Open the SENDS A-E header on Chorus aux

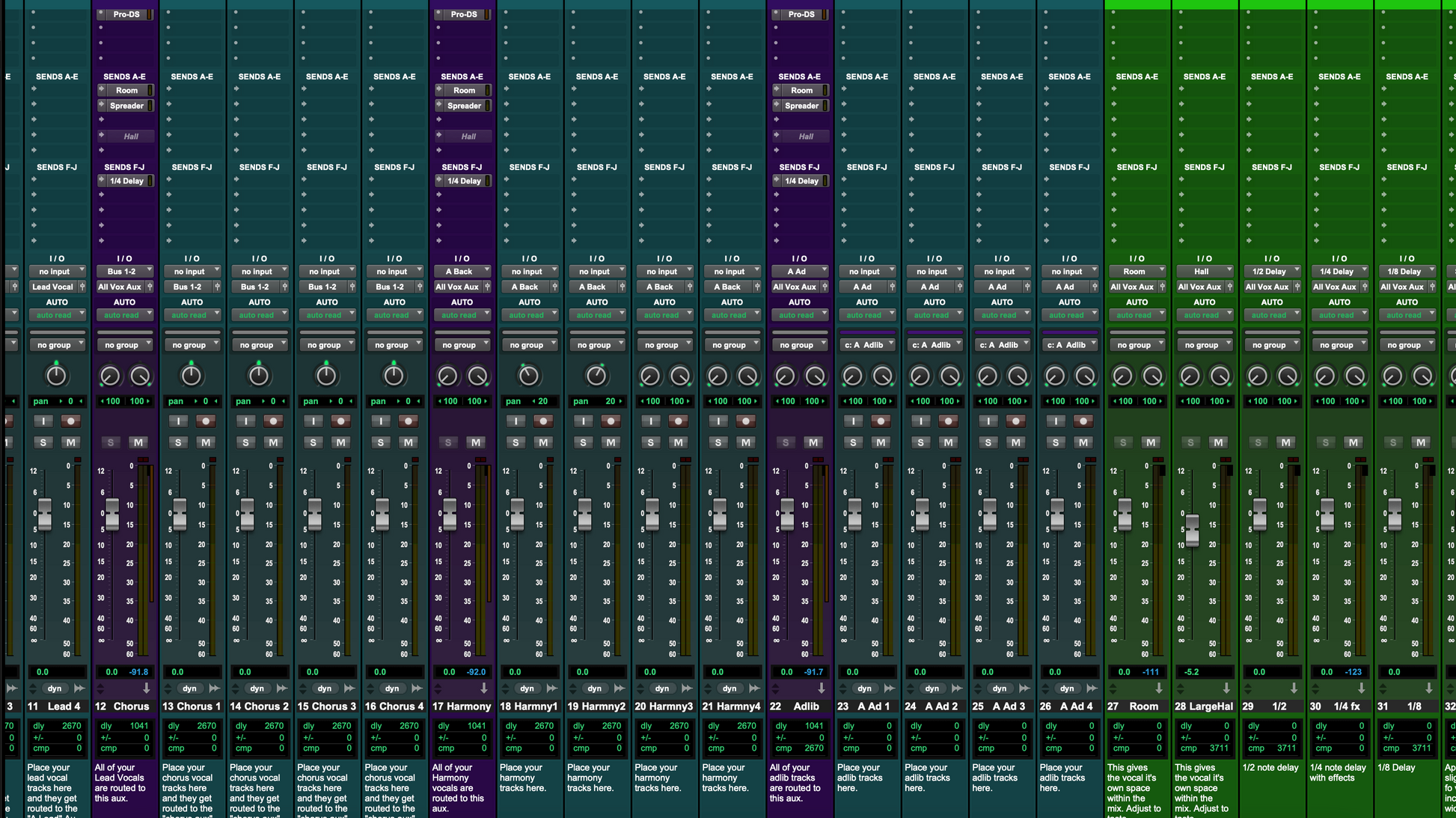124,76
